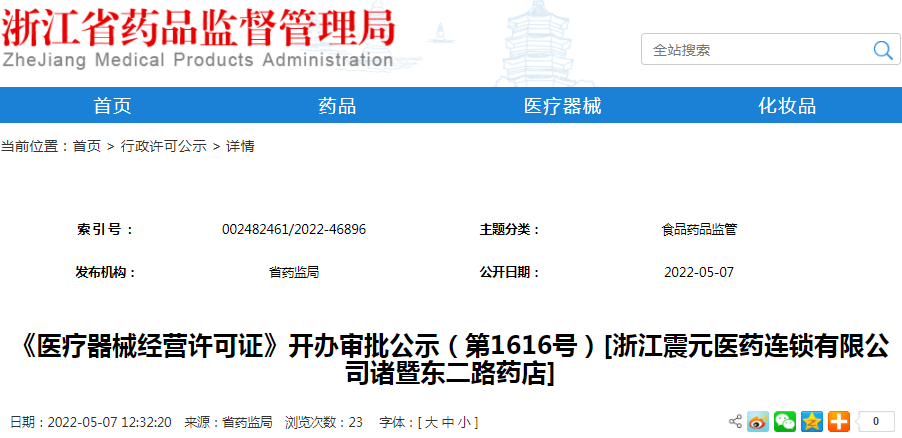Click the ZheJiang Medical Products Administration subtitle

[x=197, y=59]
